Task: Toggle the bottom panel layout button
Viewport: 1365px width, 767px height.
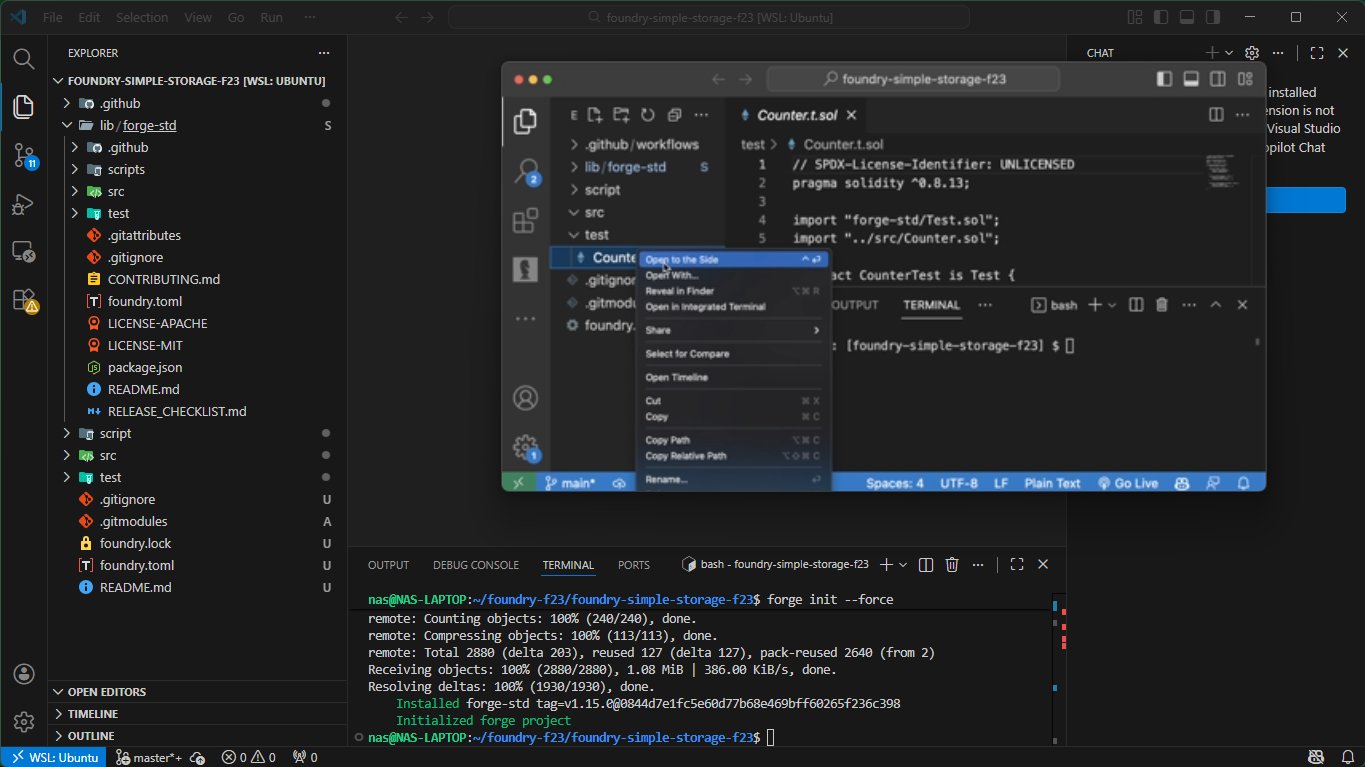Action: [x=1186, y=17]
